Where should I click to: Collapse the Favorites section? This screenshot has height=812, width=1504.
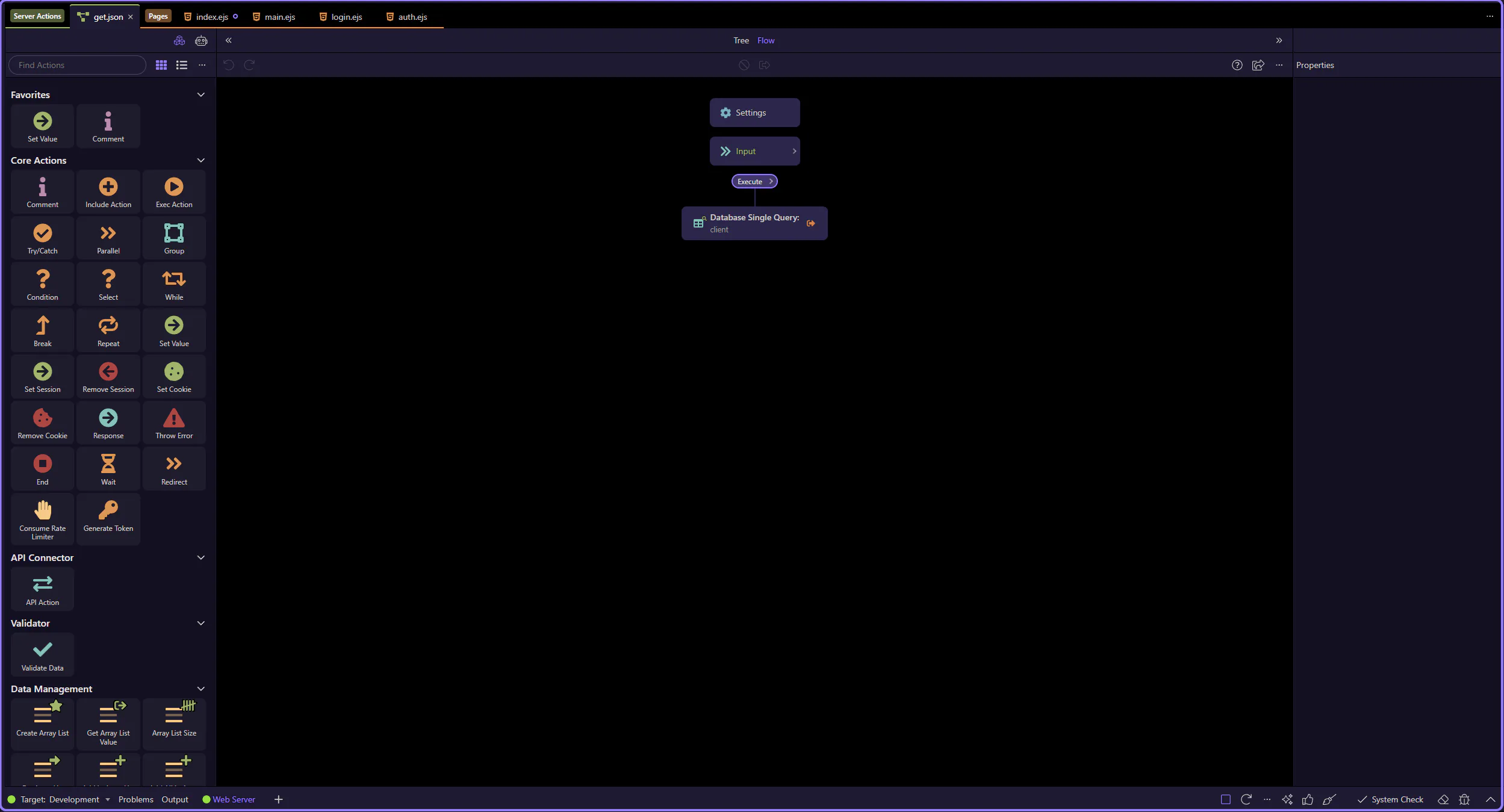[x=201, y=95]
